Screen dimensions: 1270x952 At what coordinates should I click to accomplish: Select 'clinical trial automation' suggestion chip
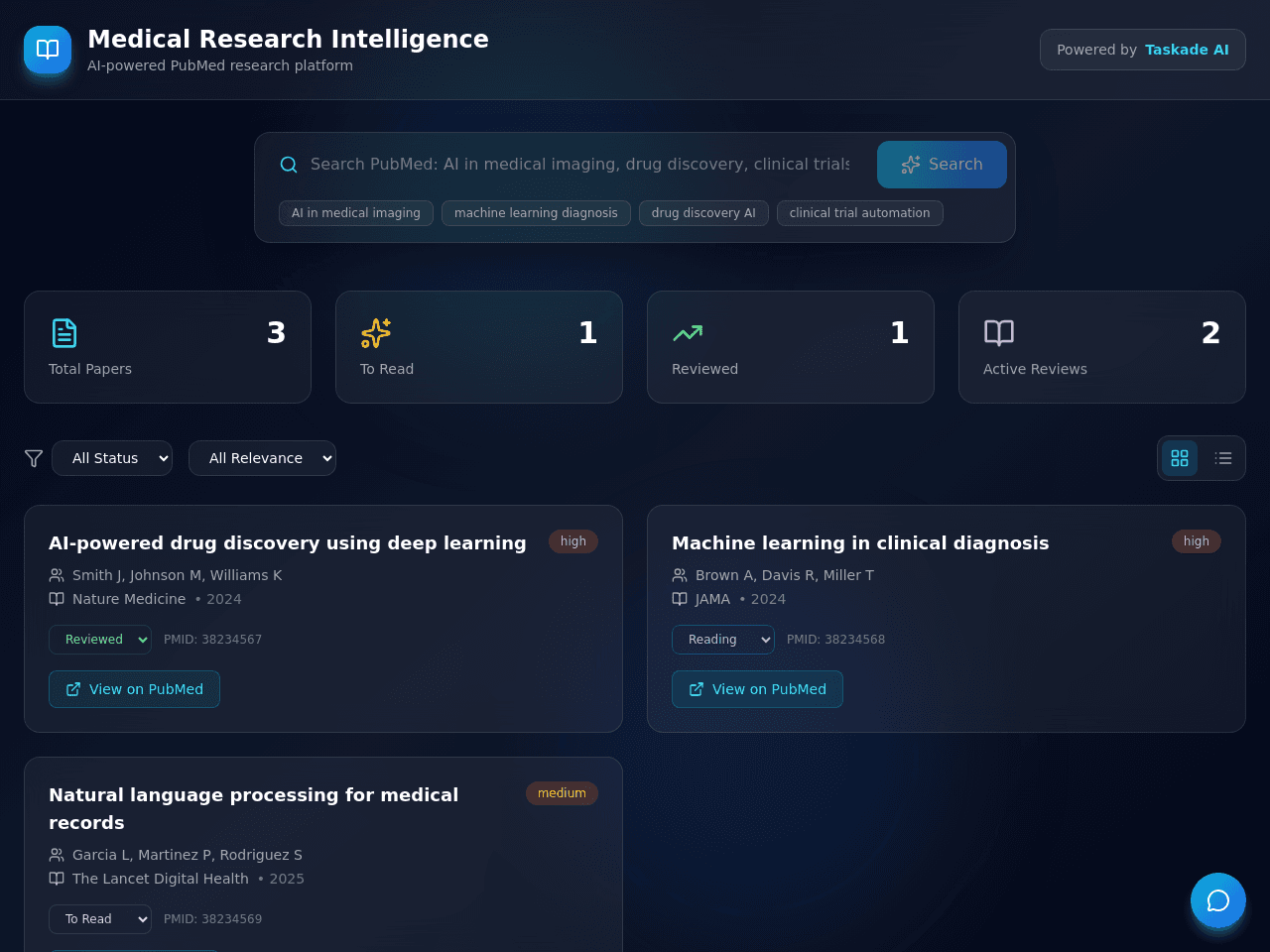pos(860,213)
